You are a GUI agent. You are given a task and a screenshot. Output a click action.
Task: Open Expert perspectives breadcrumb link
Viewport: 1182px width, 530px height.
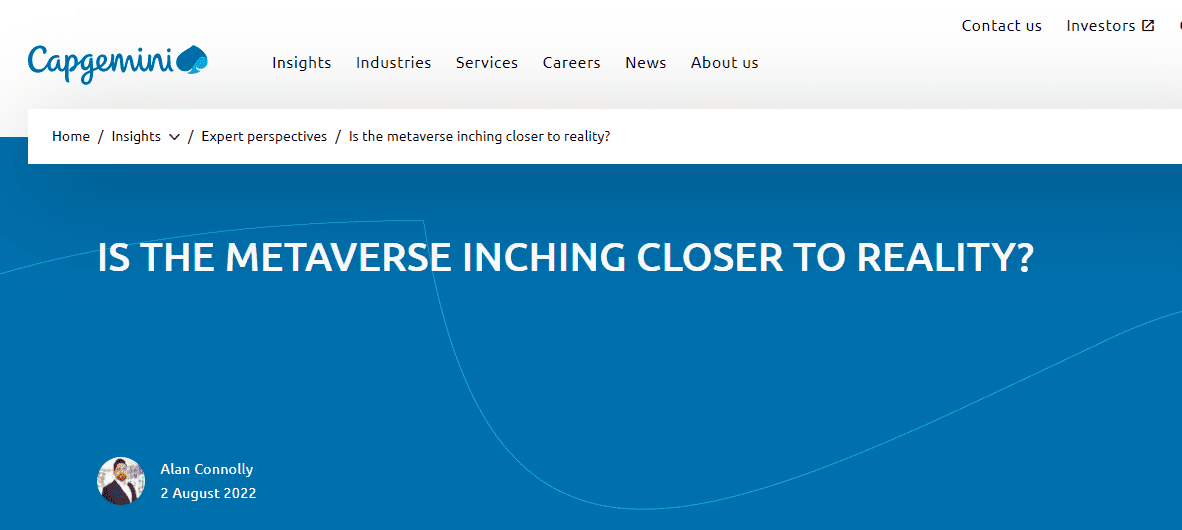point(264,136)
